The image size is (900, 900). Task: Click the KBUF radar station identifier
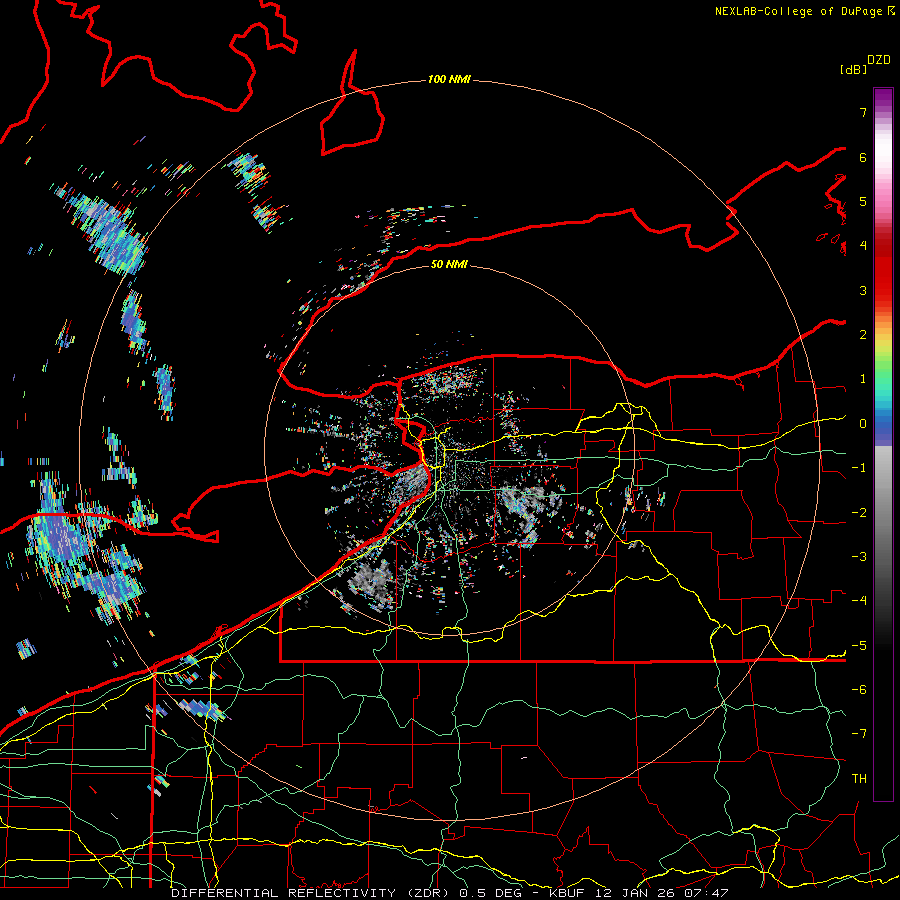pos(569,893)
